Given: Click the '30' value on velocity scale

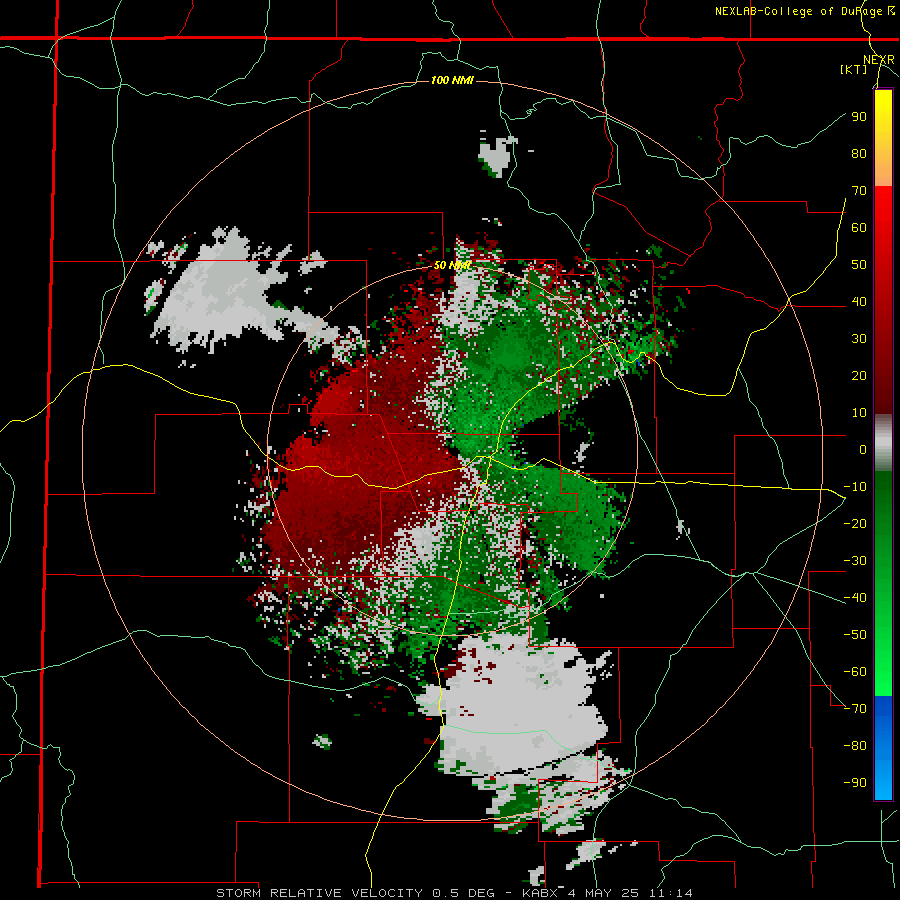Looking at the screenshot, I should coord(859,339).
